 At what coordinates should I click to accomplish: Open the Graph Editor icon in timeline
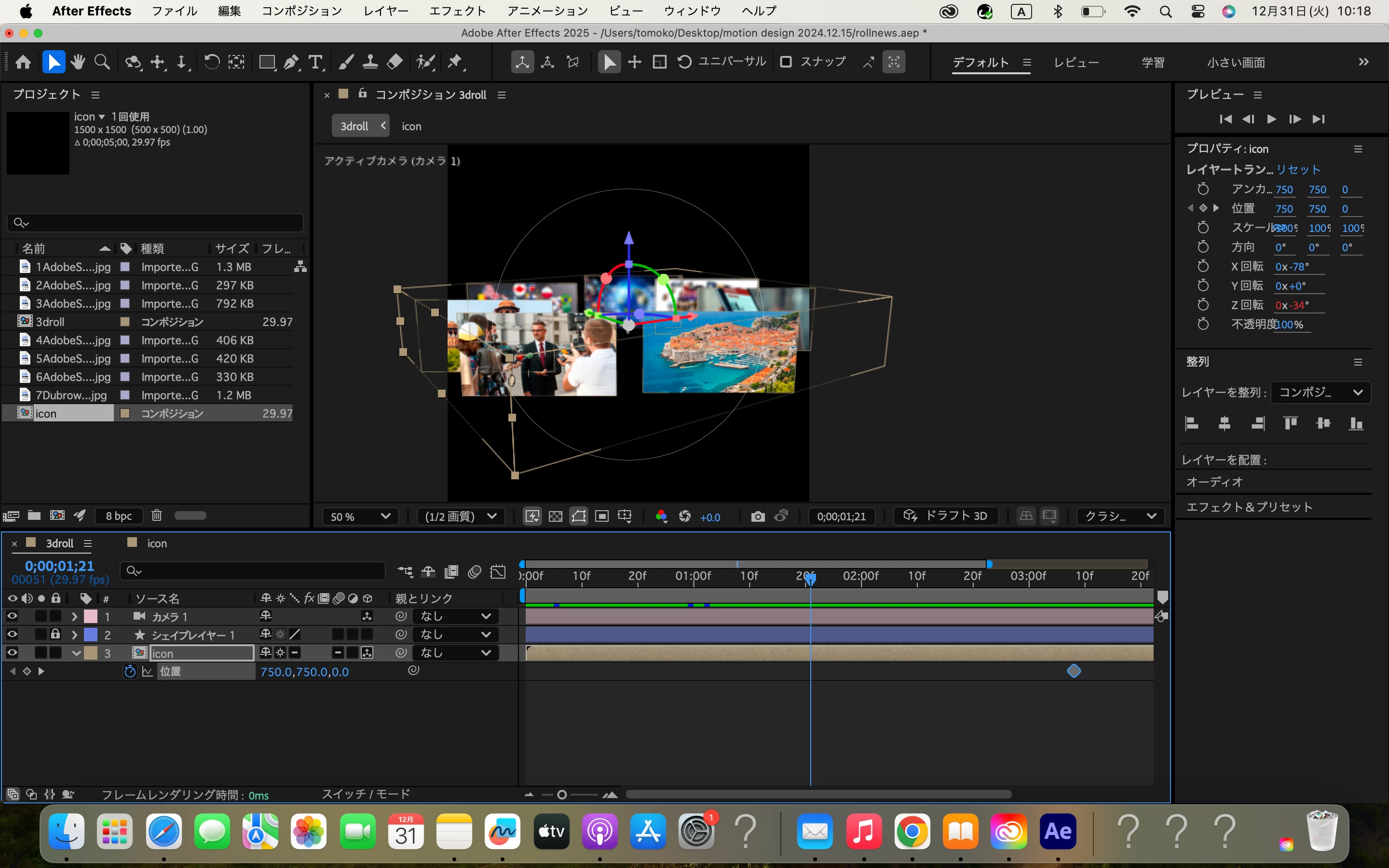click(x=498, y=571)
